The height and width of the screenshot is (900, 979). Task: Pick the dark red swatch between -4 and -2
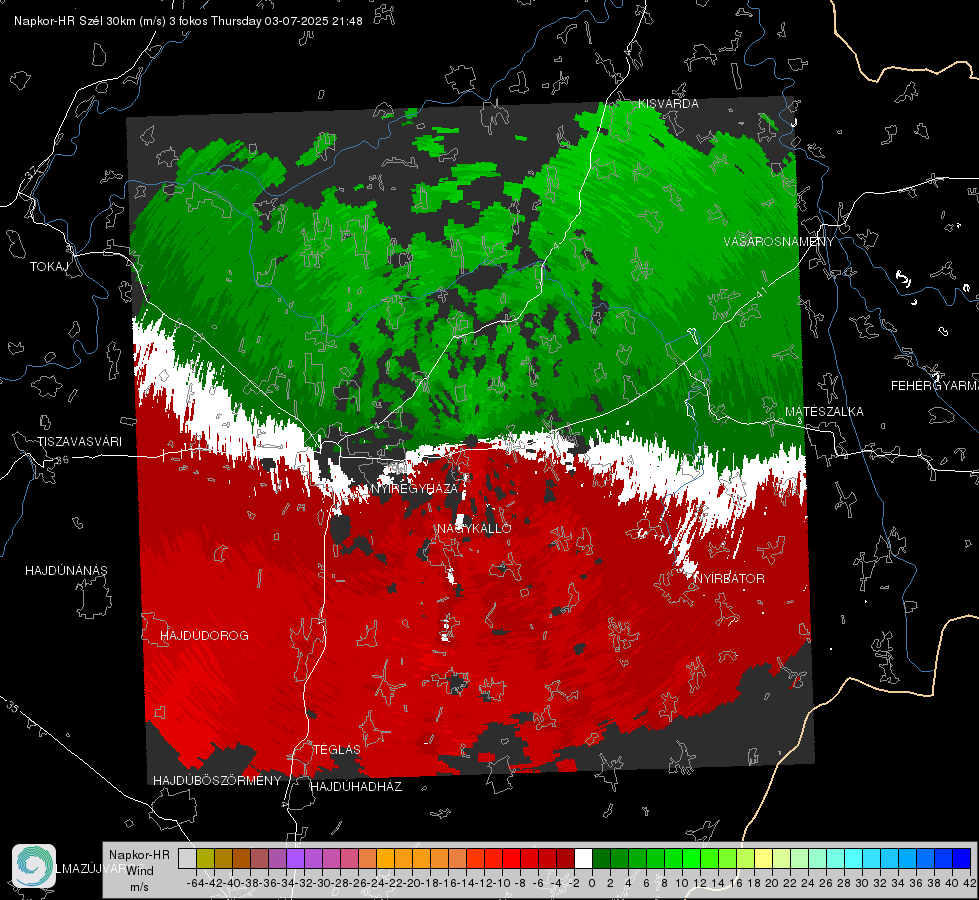[565, 858]
